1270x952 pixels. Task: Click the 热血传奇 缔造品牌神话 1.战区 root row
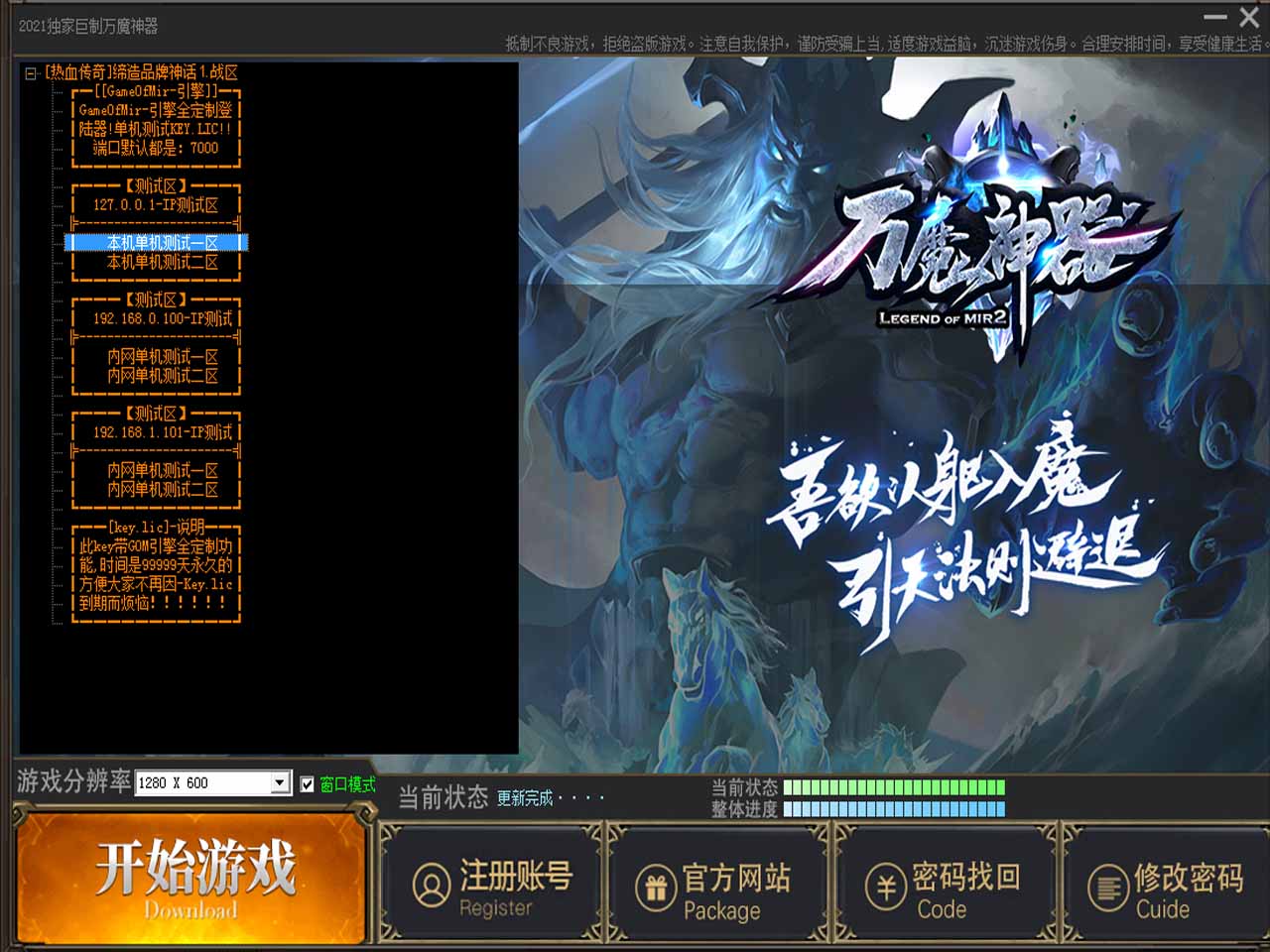pyautogui.click(x=140, y=72)
